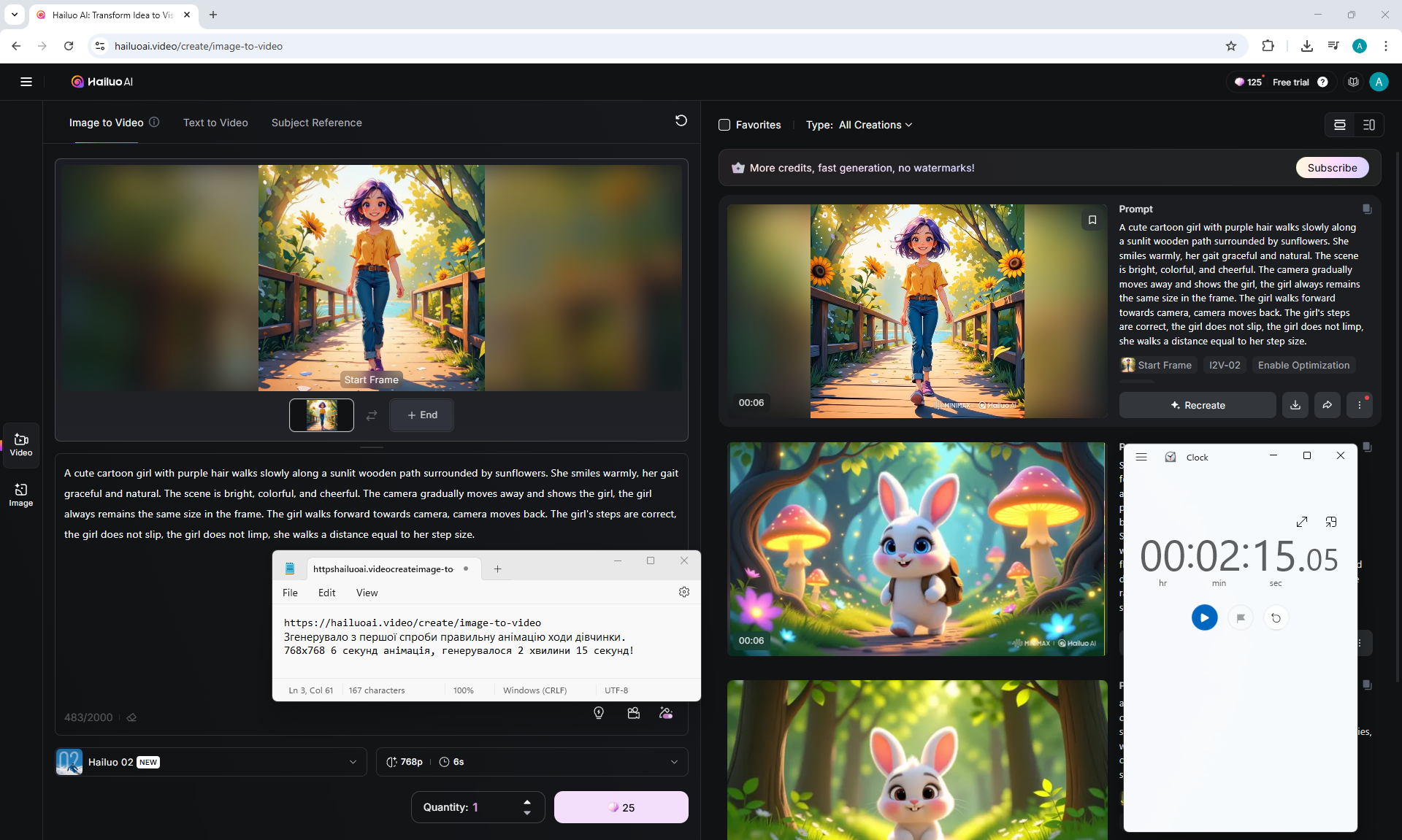Swap start and end frames icon
1402x840 pixels.
372,415
